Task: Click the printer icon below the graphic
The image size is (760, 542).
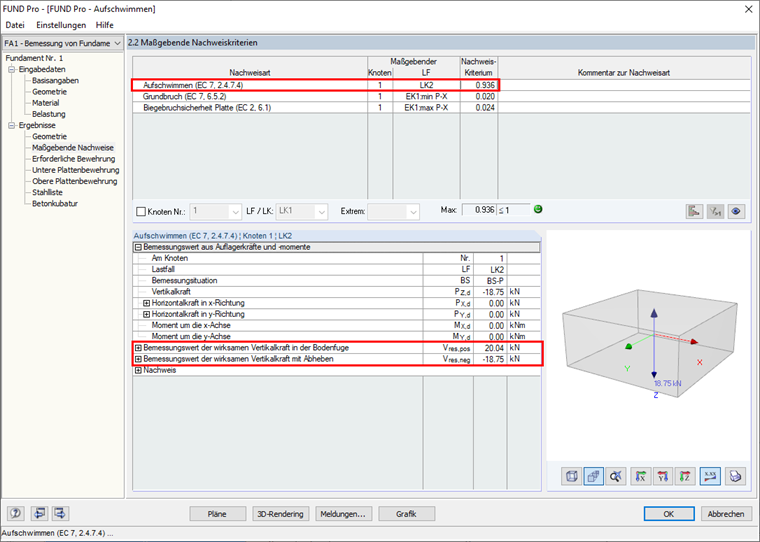Action: [735, 477]
